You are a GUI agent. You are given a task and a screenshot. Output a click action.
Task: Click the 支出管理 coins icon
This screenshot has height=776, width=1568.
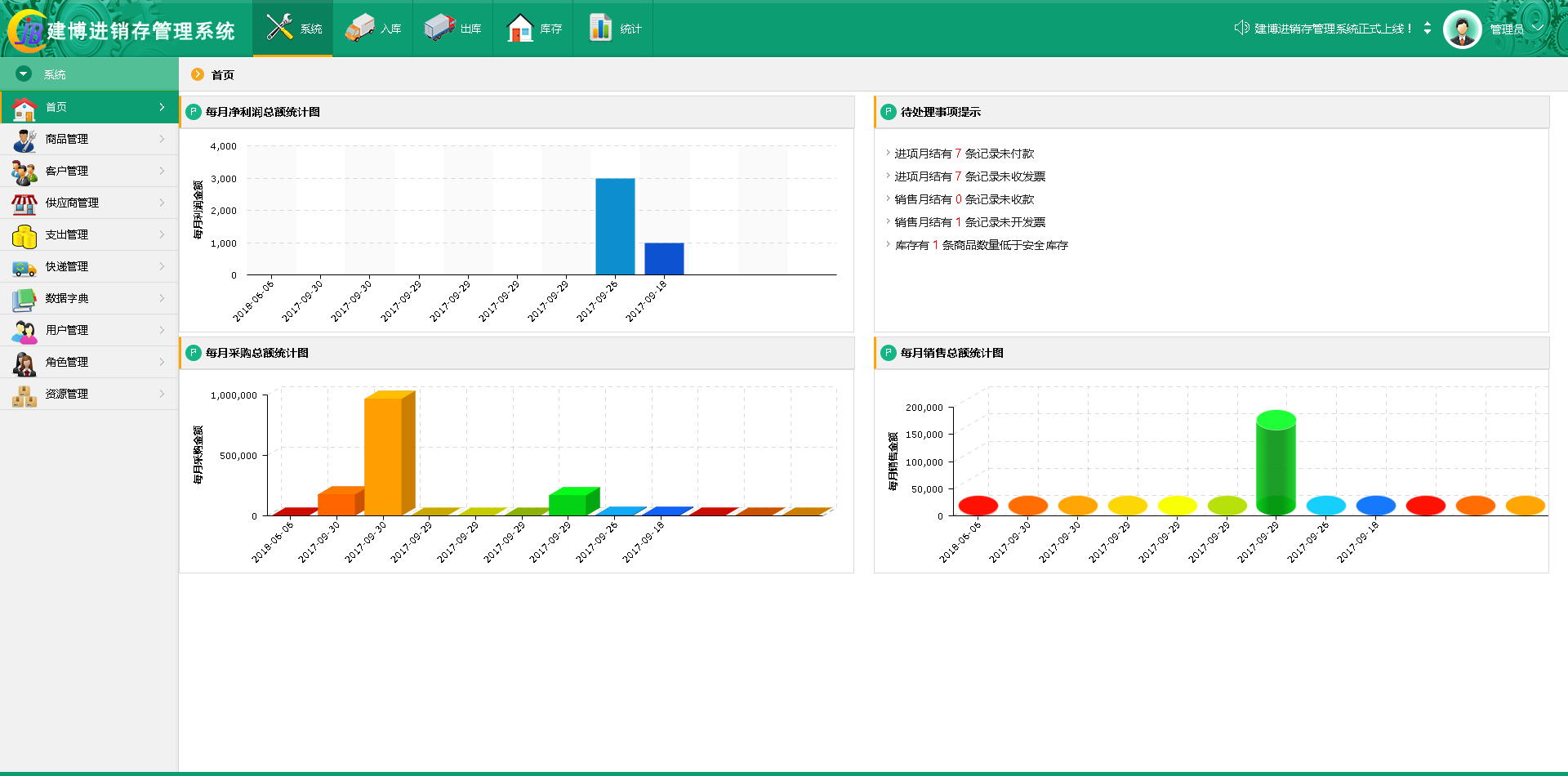pyautogui.click(x=24, y=235)
